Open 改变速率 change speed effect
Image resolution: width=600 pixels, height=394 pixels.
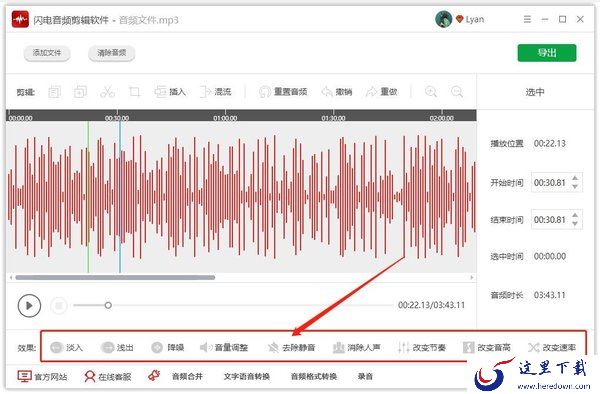(x=552, y=347)
